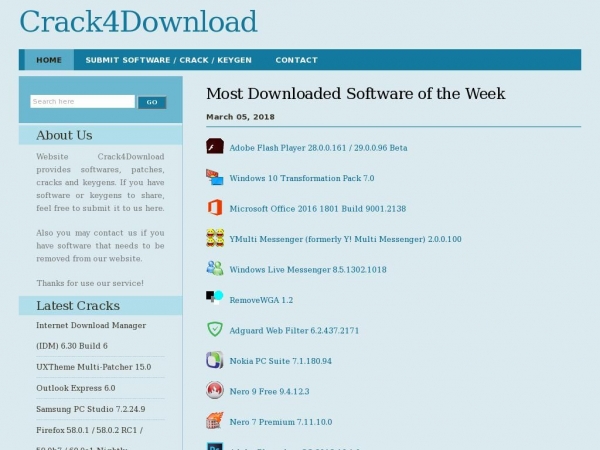Click the GO search button
Image resolution: width=600 pixels, height=450 pixels.
coord(152,102)
